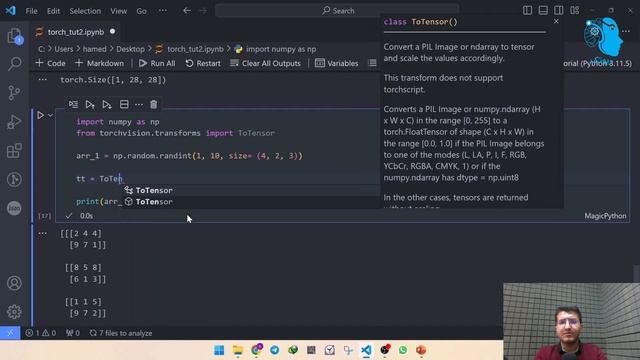The height and width of the screenshot is (360, 640).
Task: Go forward with the navigation arrow
Action: pos(203,11)
